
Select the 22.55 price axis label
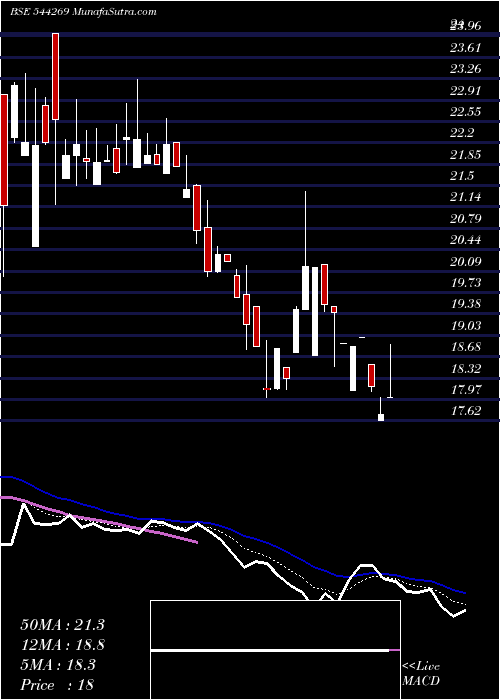click(466, 112)
